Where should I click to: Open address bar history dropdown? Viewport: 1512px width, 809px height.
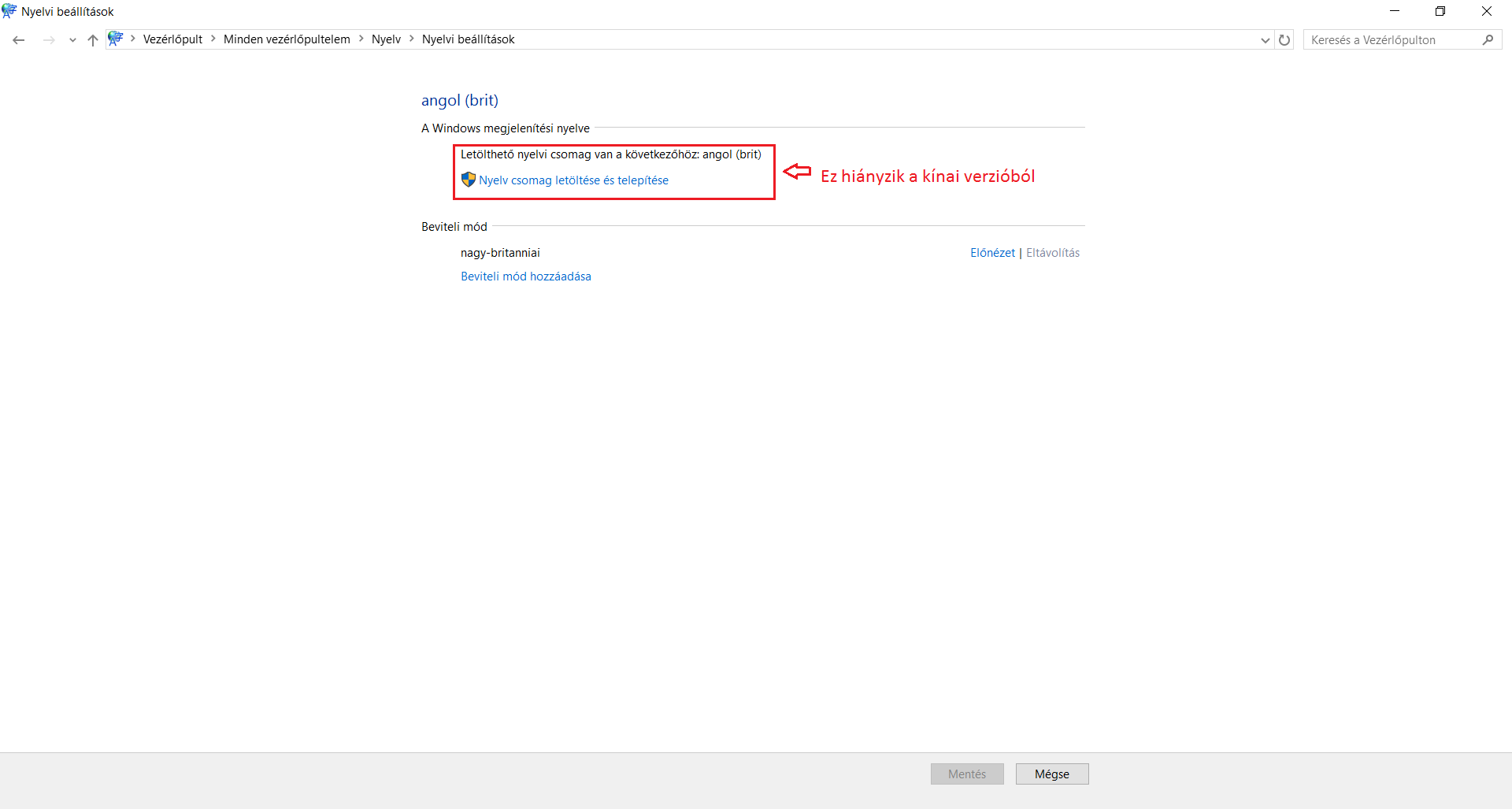[1265, 40]
